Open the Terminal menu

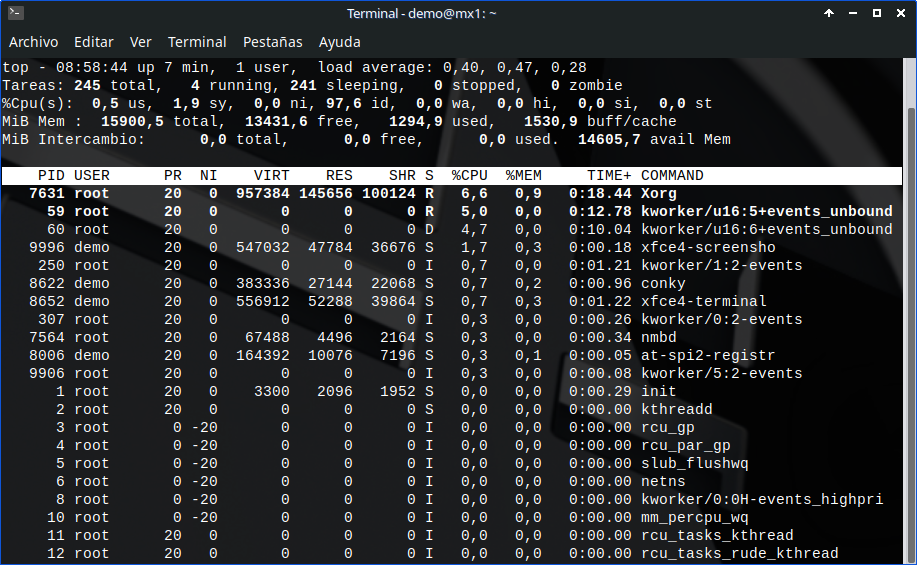[197, 42]
